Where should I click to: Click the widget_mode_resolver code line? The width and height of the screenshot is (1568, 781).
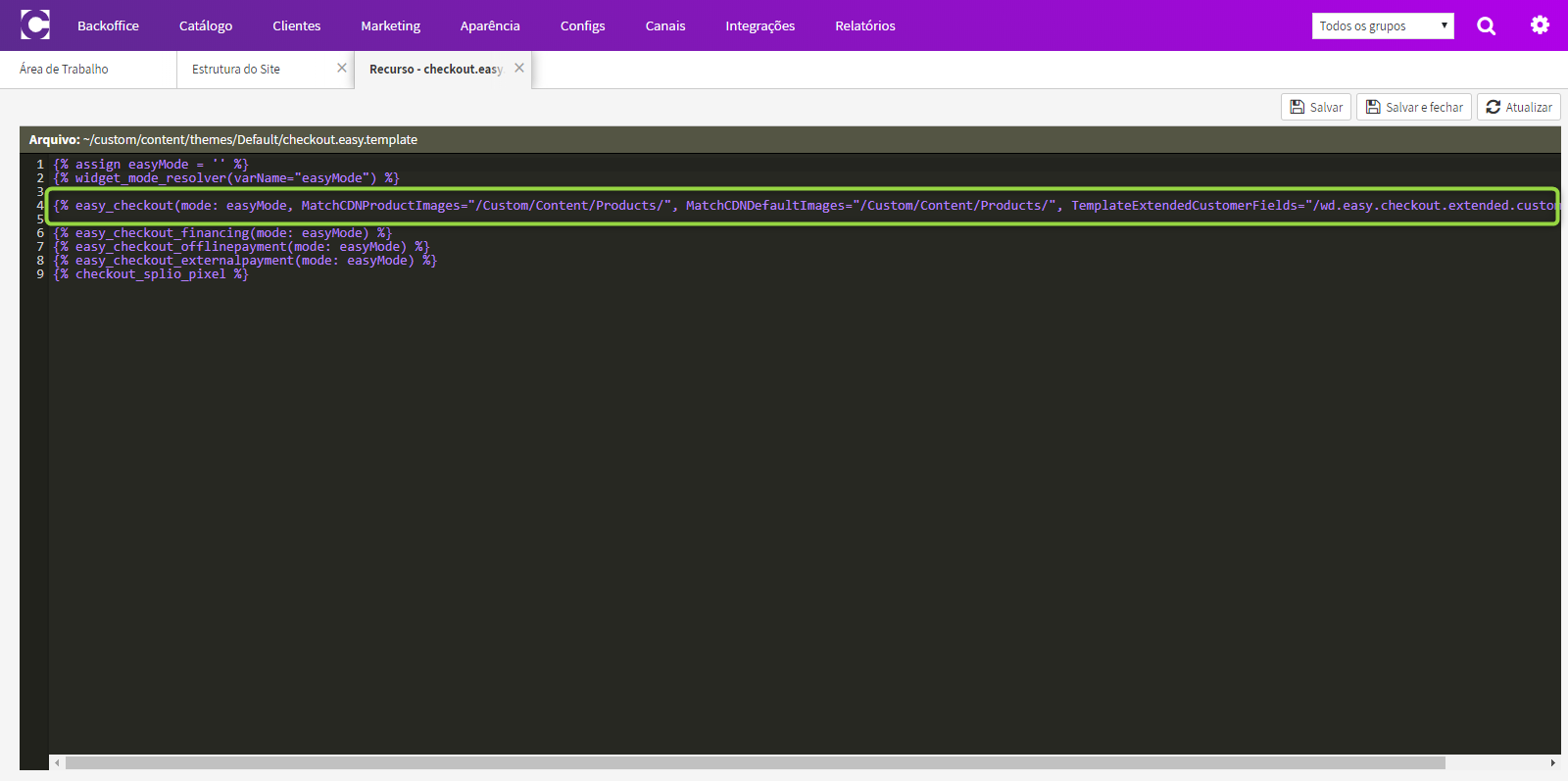coord(226,178)
